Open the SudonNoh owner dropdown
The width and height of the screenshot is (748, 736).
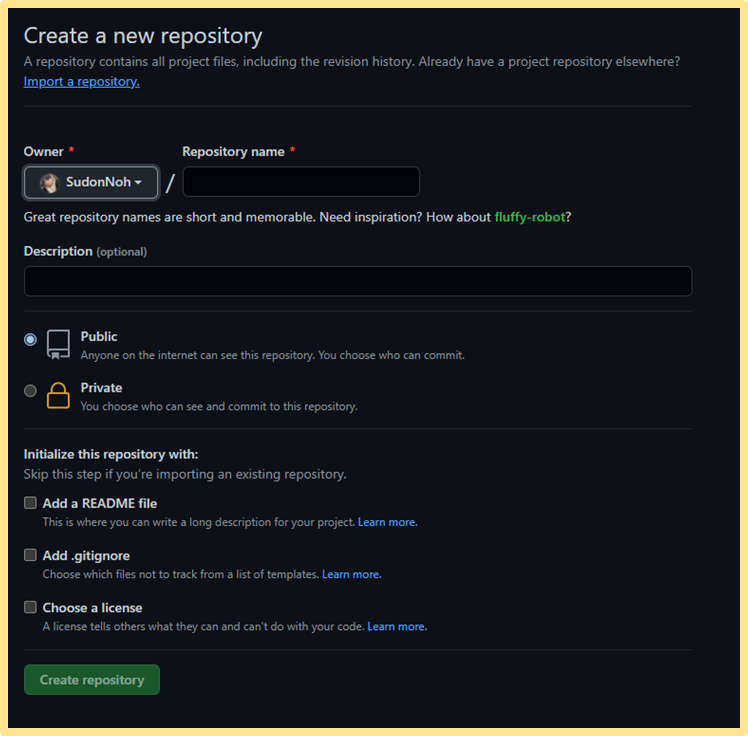[x=91, y=182]
